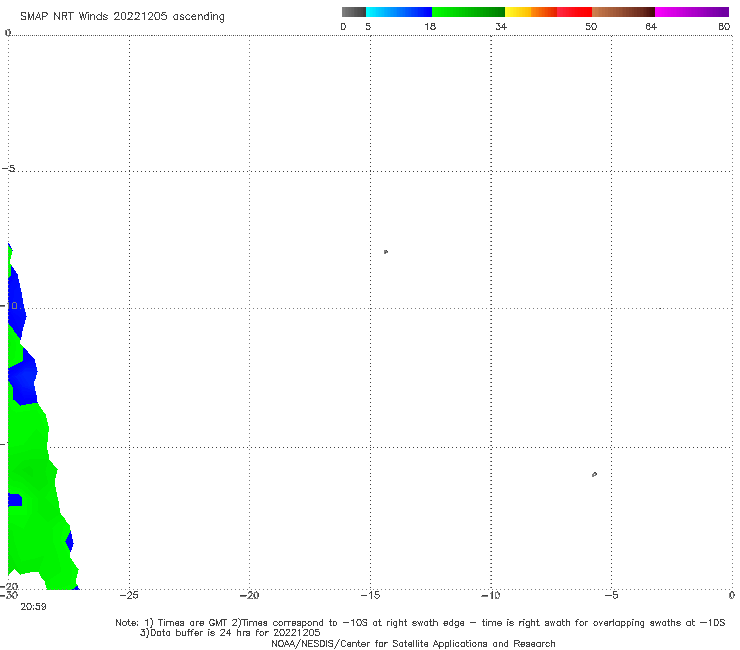The image size is (740, 650).
Task: Click the red segment of the color bar
Action: (x=574, y=12)
